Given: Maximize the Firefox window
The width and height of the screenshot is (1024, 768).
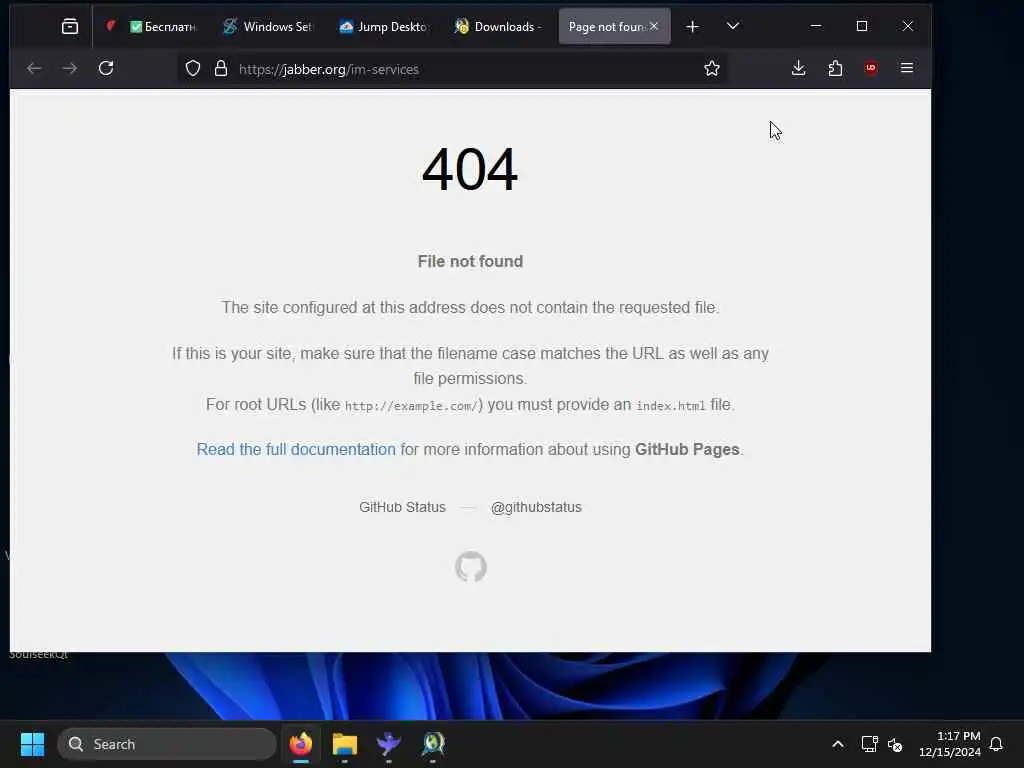Looking at the screenshot, I should click(862, 26).
